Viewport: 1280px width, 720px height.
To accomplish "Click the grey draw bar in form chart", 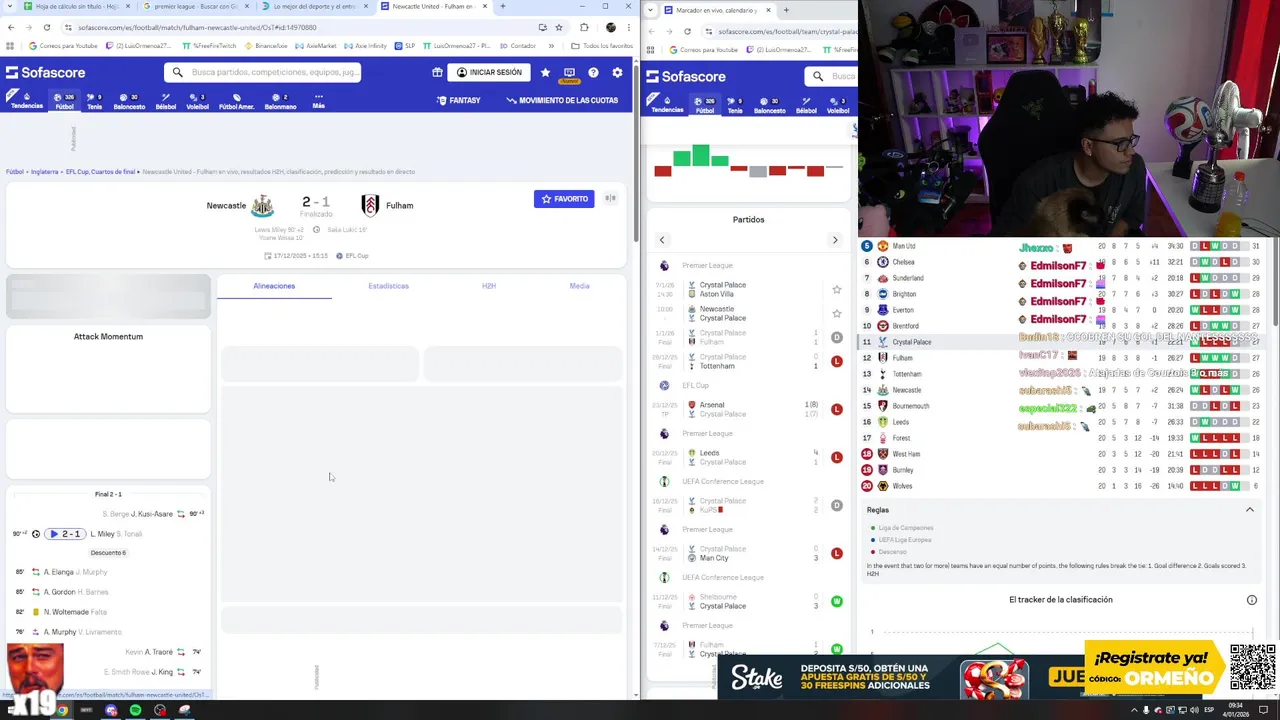I will 758,171.
